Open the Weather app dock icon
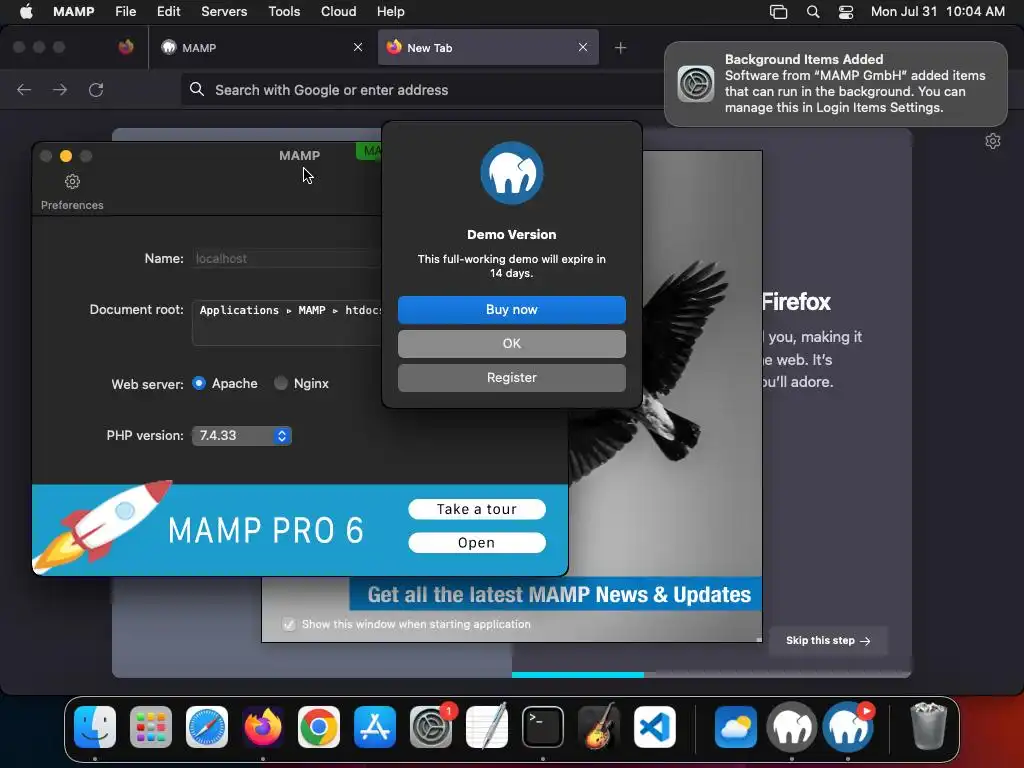Viewport: 1024px width, 768px height. (736, 727)
